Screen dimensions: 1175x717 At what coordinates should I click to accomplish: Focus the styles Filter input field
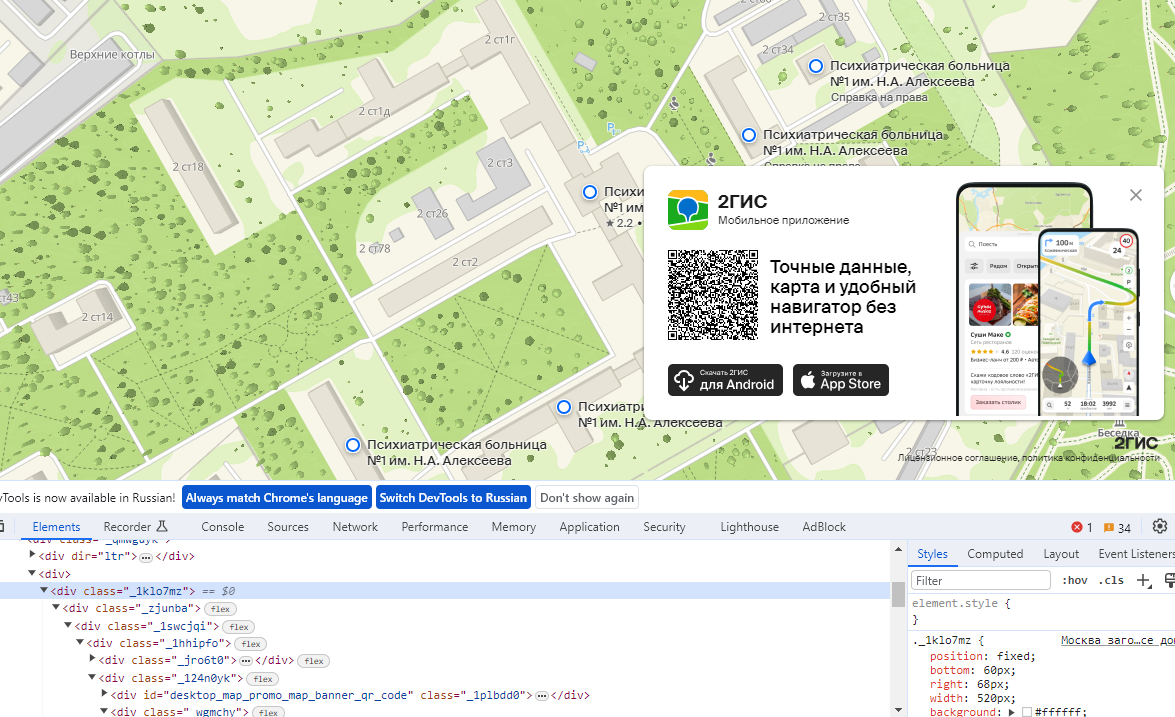(981, 581)
